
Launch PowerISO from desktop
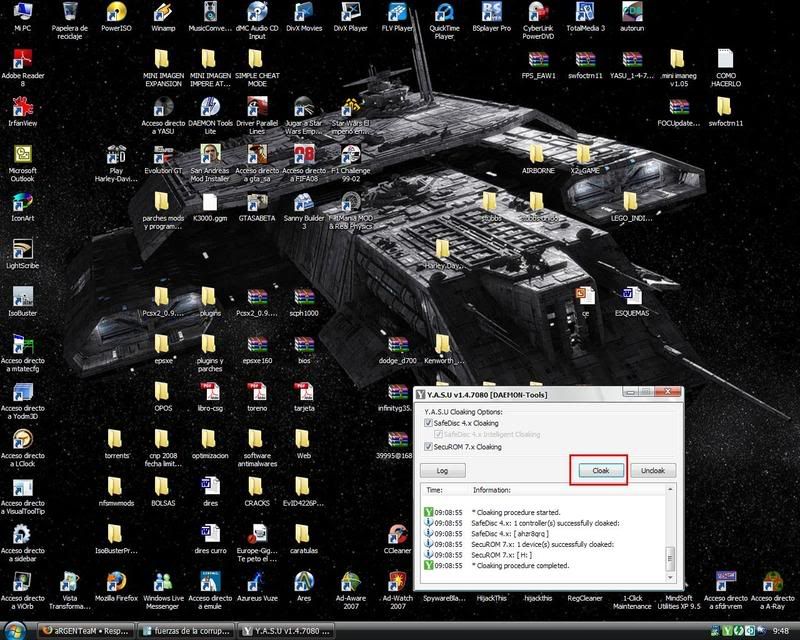click(x=116, y=17)
